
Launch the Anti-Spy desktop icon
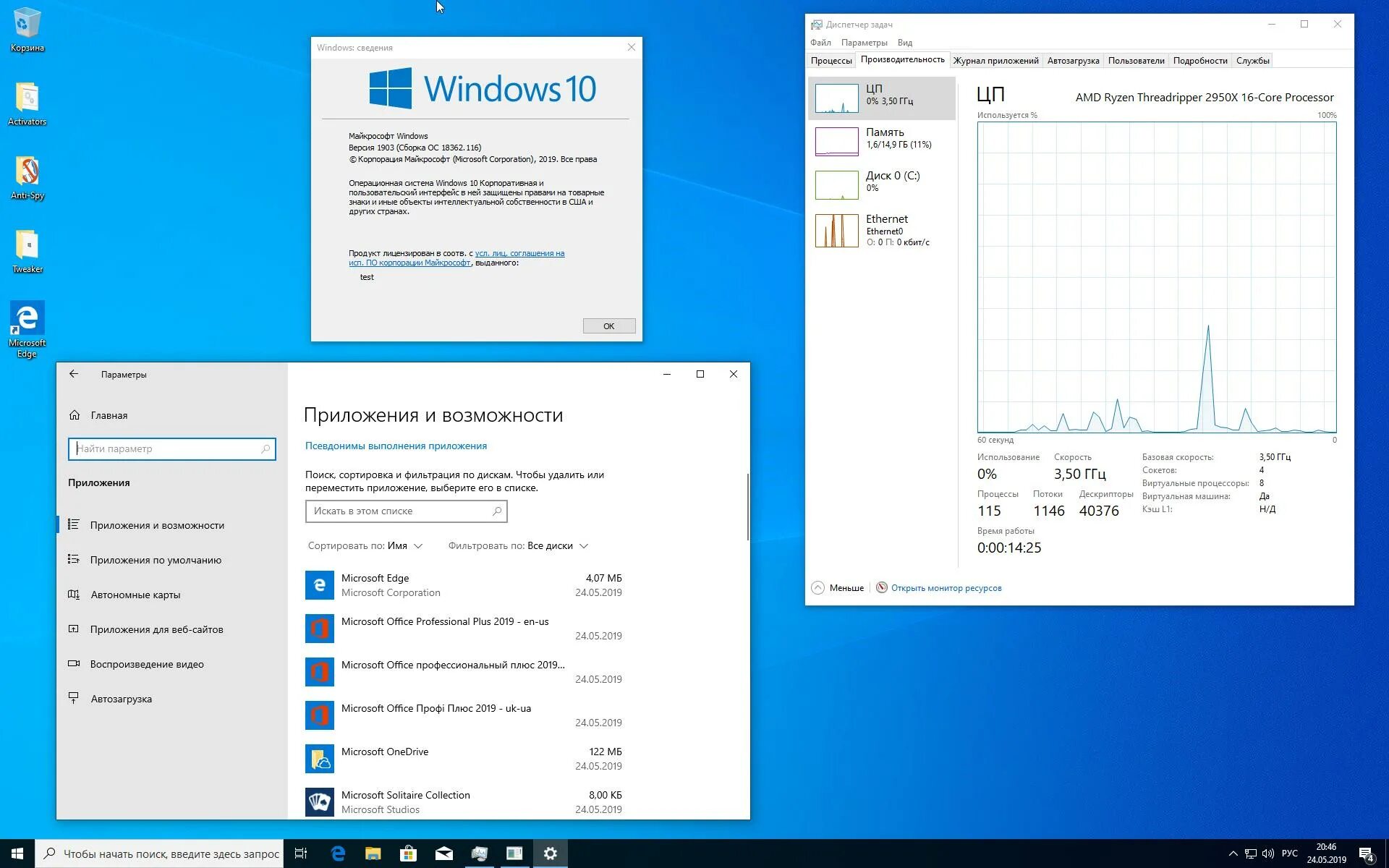pos(27,177)
